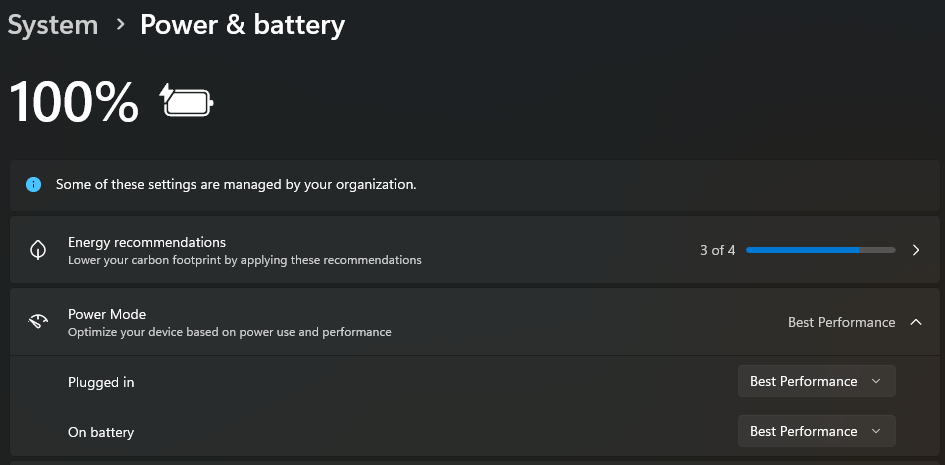
Task: Open the On battery power mode dropdown
Action: point(817,431)
